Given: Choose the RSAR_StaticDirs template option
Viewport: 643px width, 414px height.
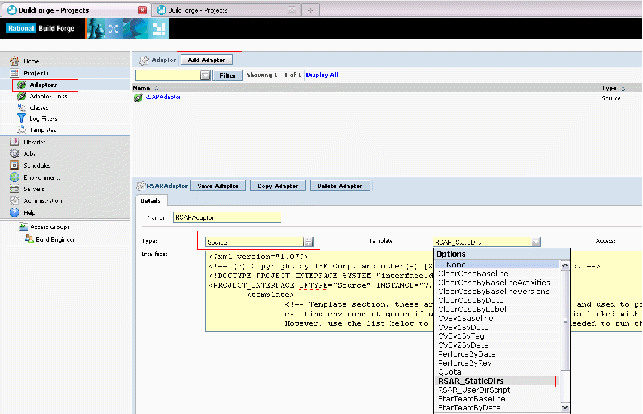Looking at the screenshot, I should click(497, 381).
